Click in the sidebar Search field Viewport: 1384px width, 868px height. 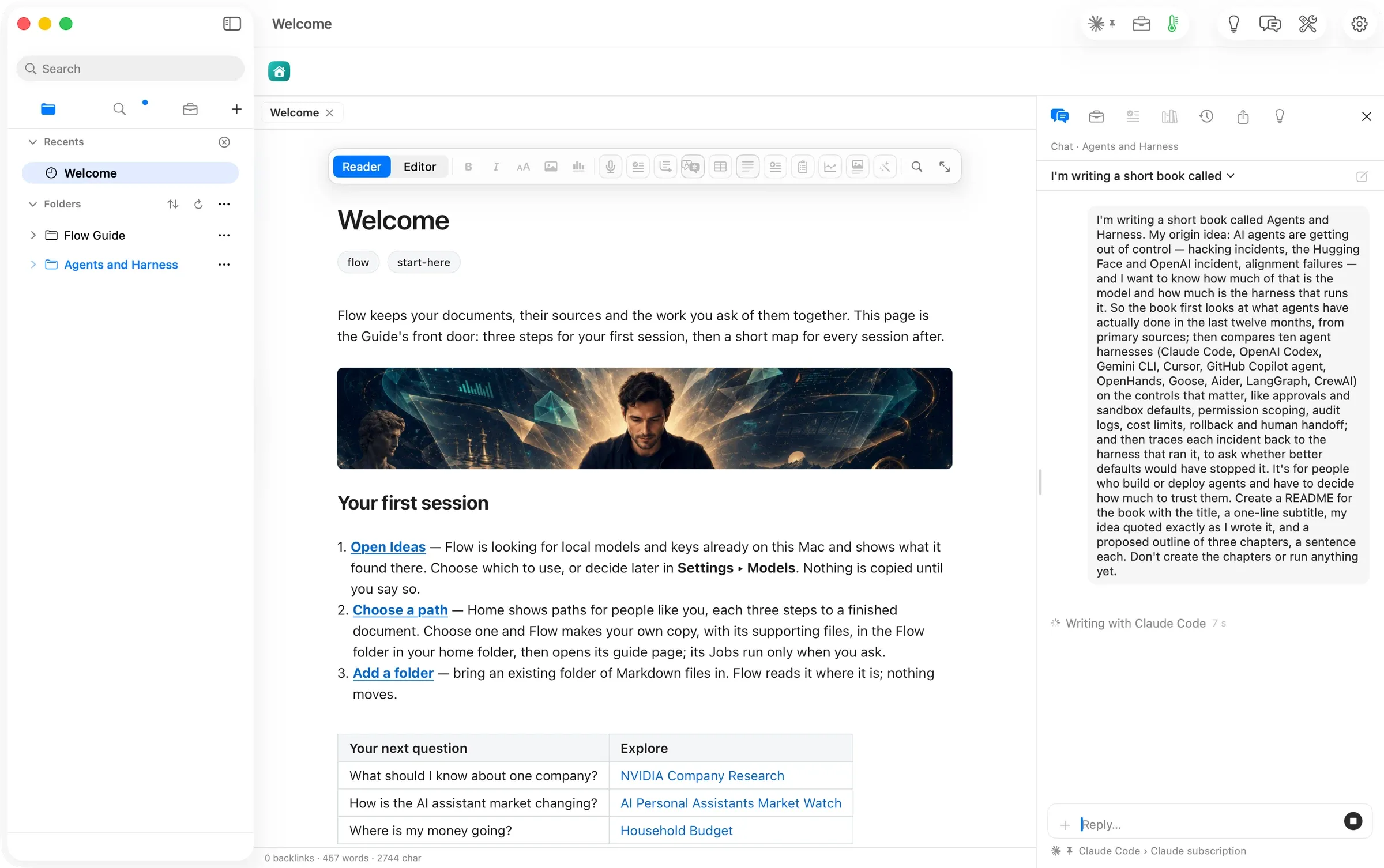click(130, 69)
